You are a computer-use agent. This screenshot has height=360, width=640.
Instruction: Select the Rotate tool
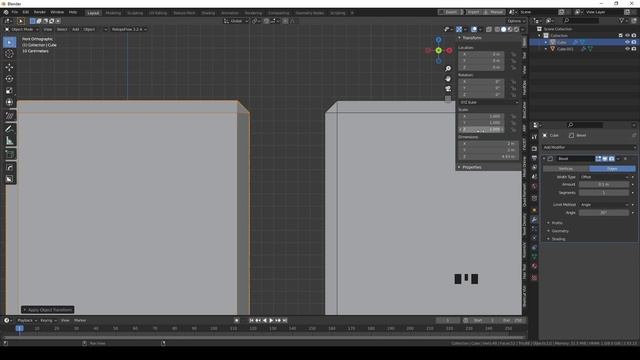click(9, 79)
